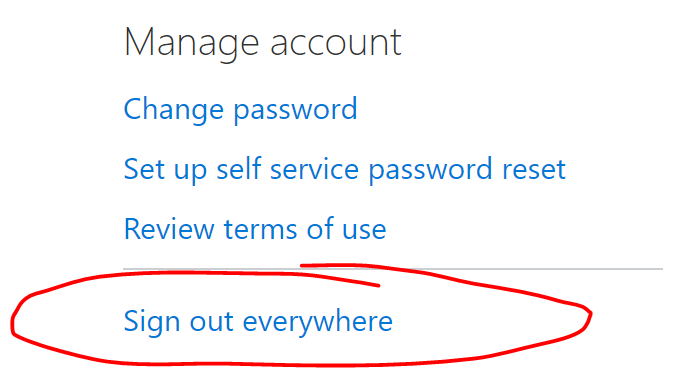
Task: Select Sign out everywhere
Action: click(x=258, y=322)
